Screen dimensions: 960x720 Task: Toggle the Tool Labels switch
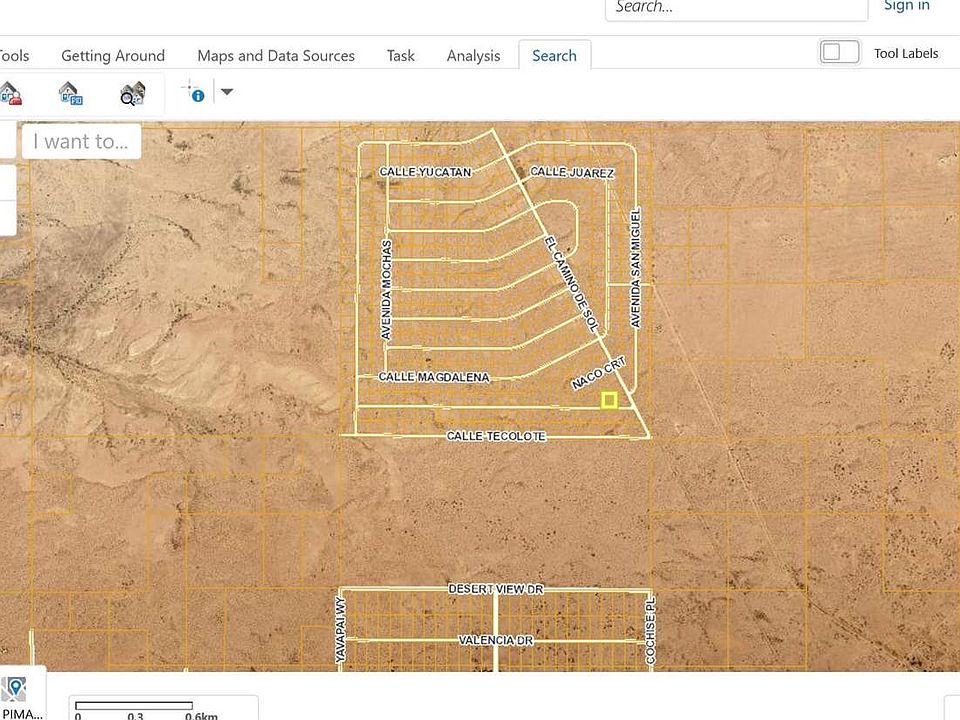pos(840,52)
